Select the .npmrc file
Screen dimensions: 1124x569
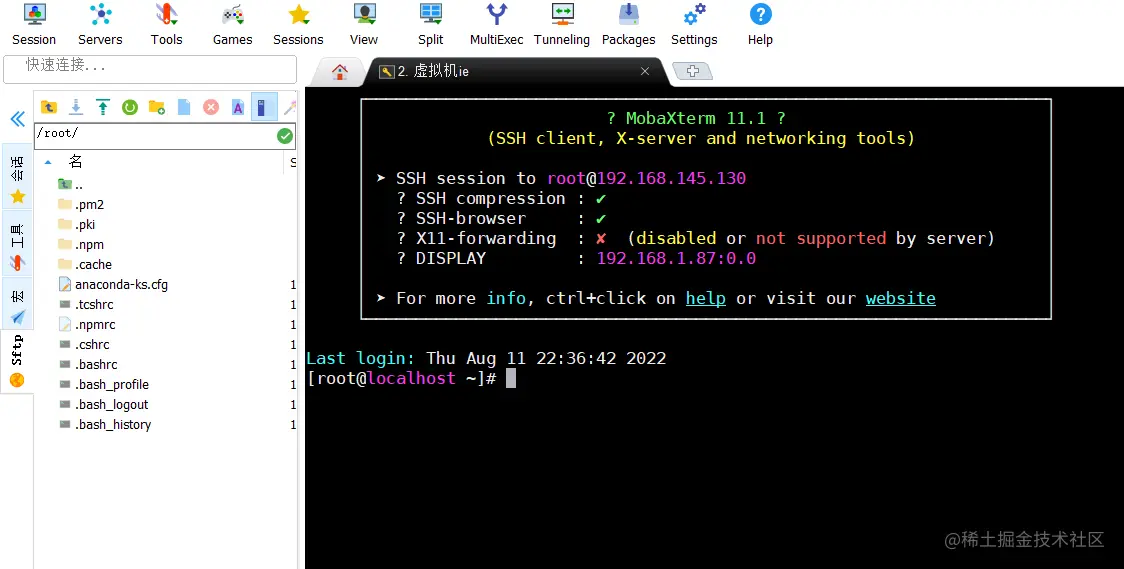point(87,325)
